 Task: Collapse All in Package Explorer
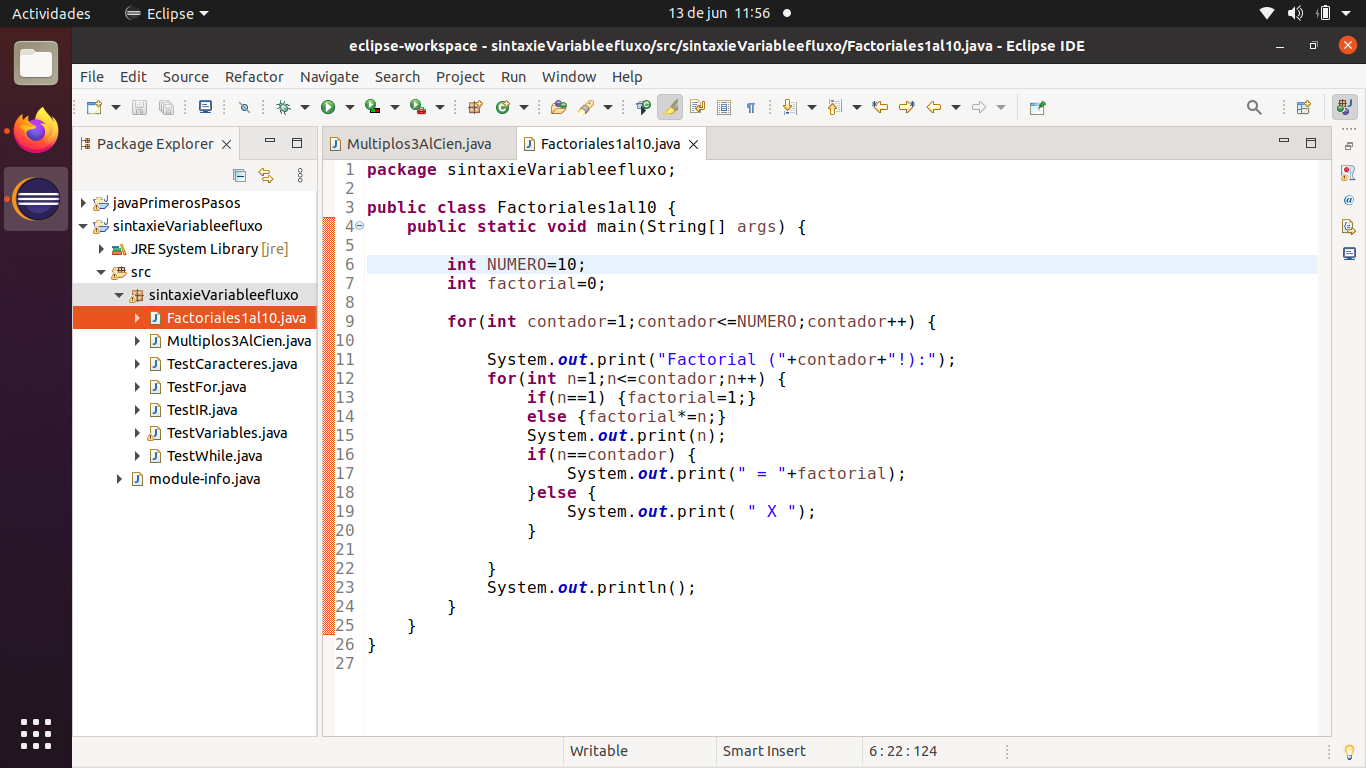(x=239, y=175)
